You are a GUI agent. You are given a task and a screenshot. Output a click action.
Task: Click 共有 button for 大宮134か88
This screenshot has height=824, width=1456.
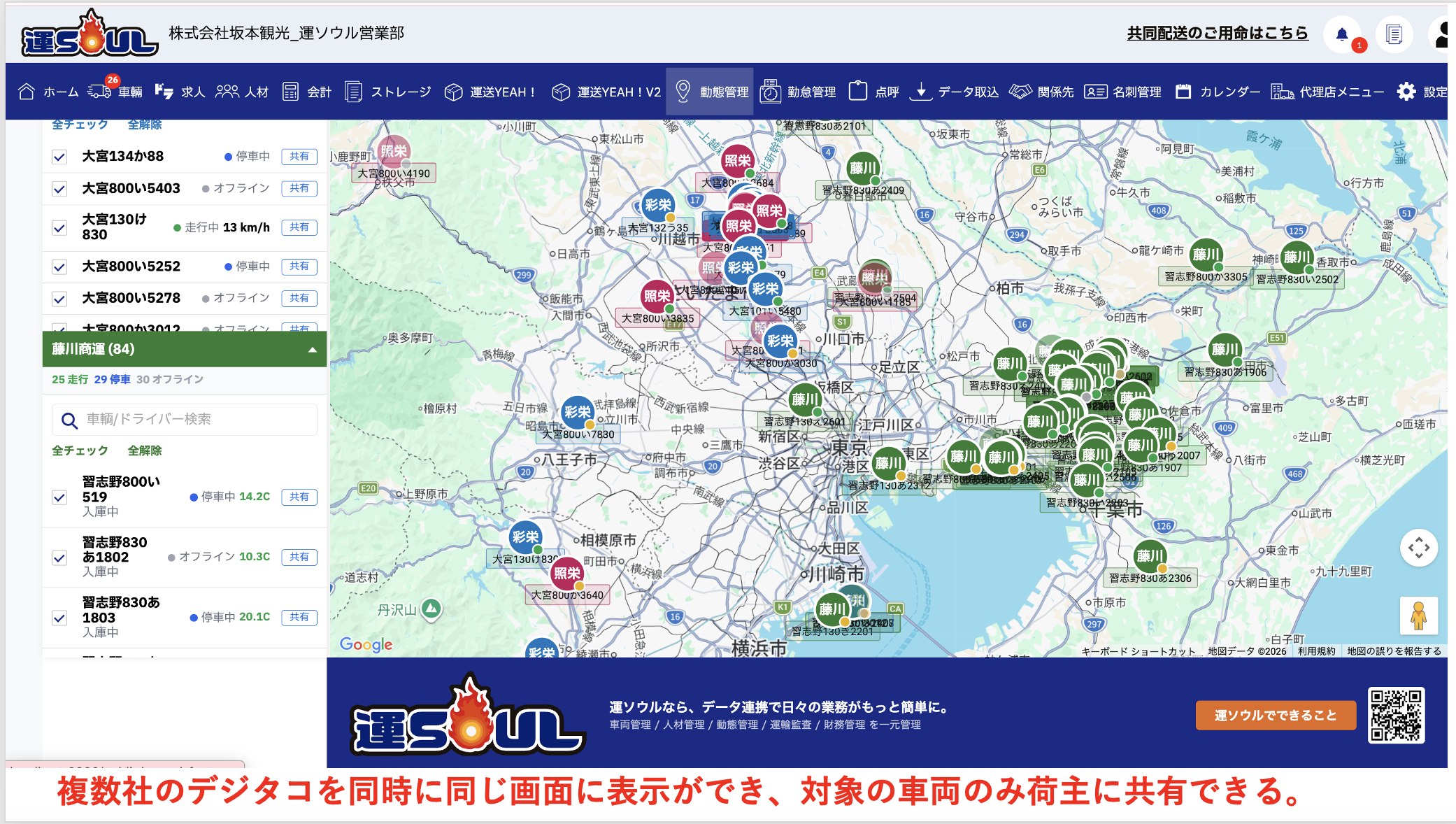coord(299,157)
